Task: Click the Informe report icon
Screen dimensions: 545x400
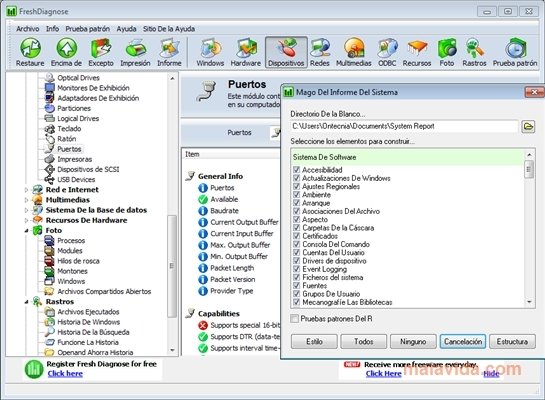Action: pyautogui.click(x=169, y=52)
